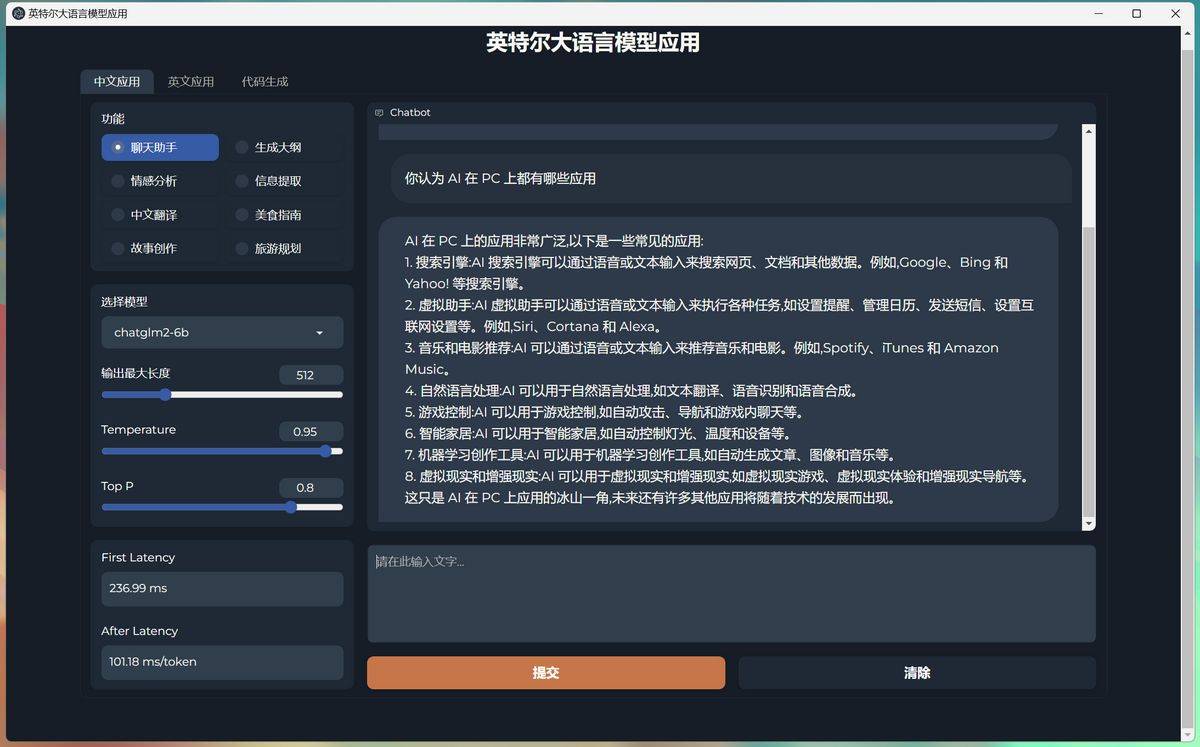This screenshot has width=1200, height=747.
Task: Click the 输出最大长度 slider handle
Action: [x=165, y=395]
